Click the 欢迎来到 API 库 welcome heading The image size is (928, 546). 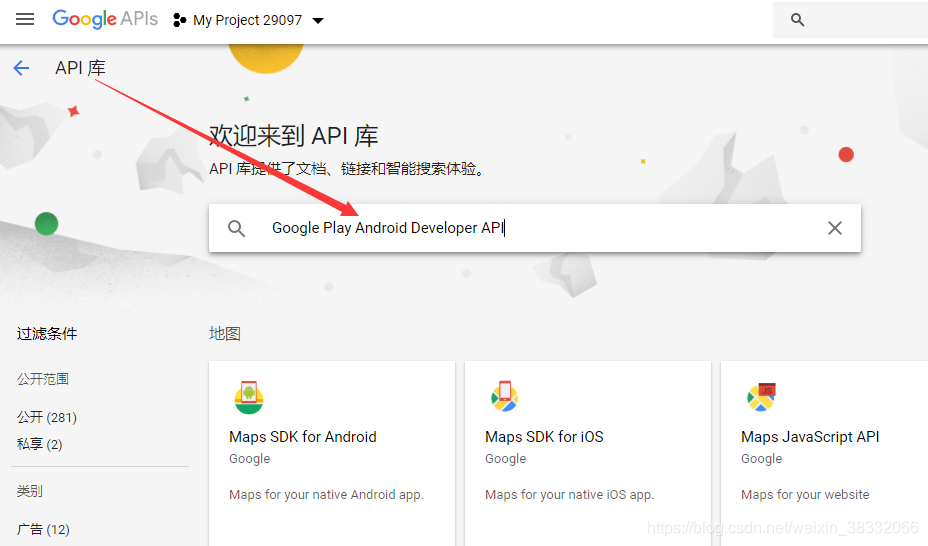pyautogui.click(x=294, y=135)
